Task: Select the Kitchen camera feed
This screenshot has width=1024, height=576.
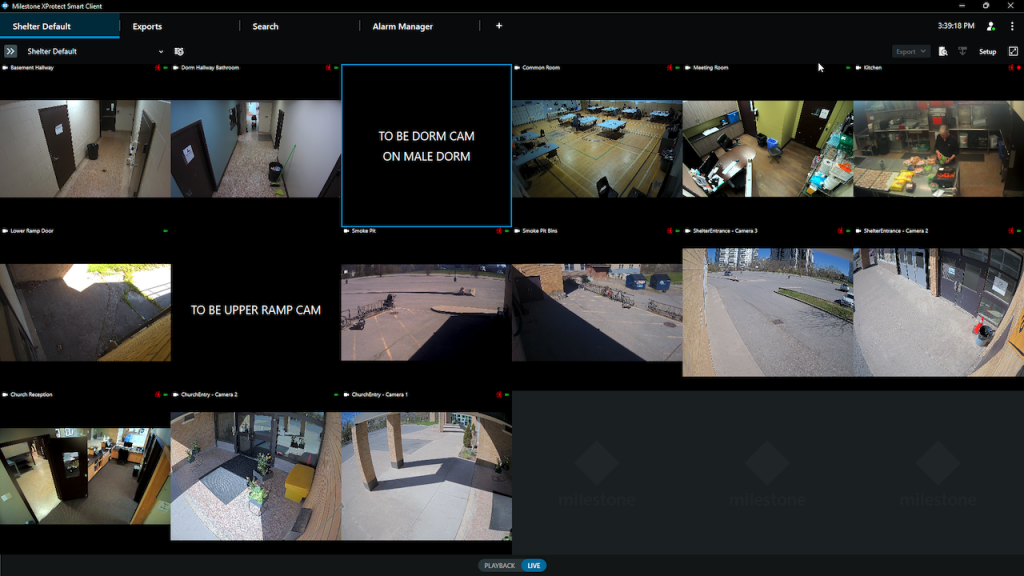Action: point(938,148)
